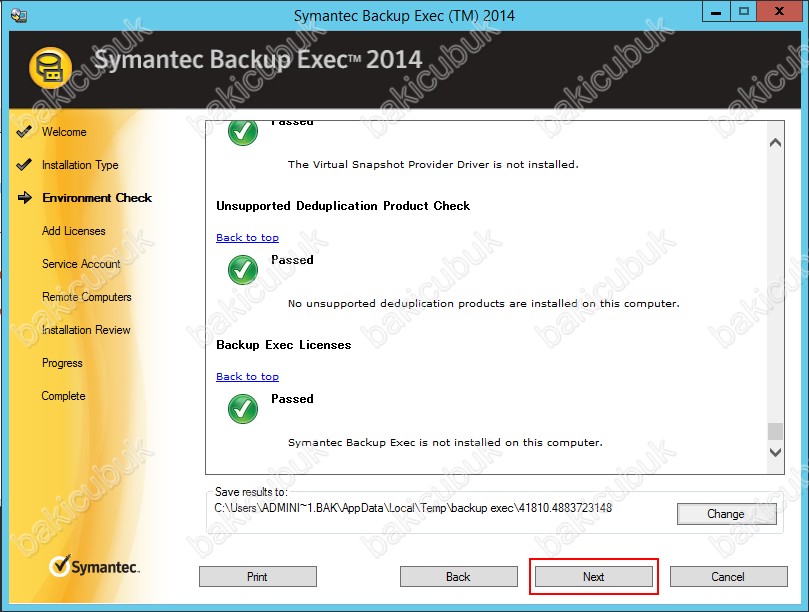Click the Virtual Snapshot Provider Driver message
809x612 pixels.
click(433, 165)
